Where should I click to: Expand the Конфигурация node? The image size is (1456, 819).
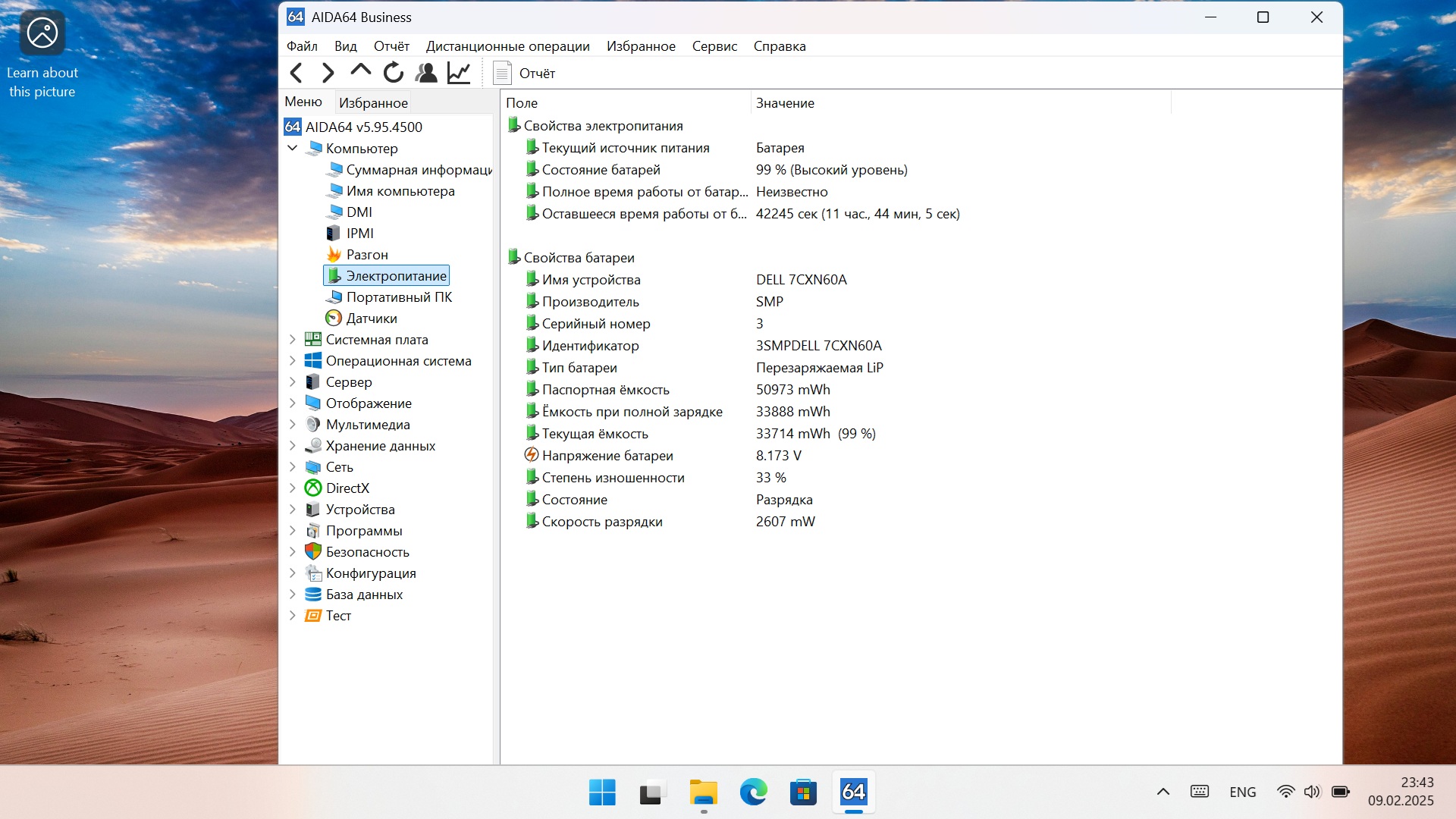click(293, 573)
